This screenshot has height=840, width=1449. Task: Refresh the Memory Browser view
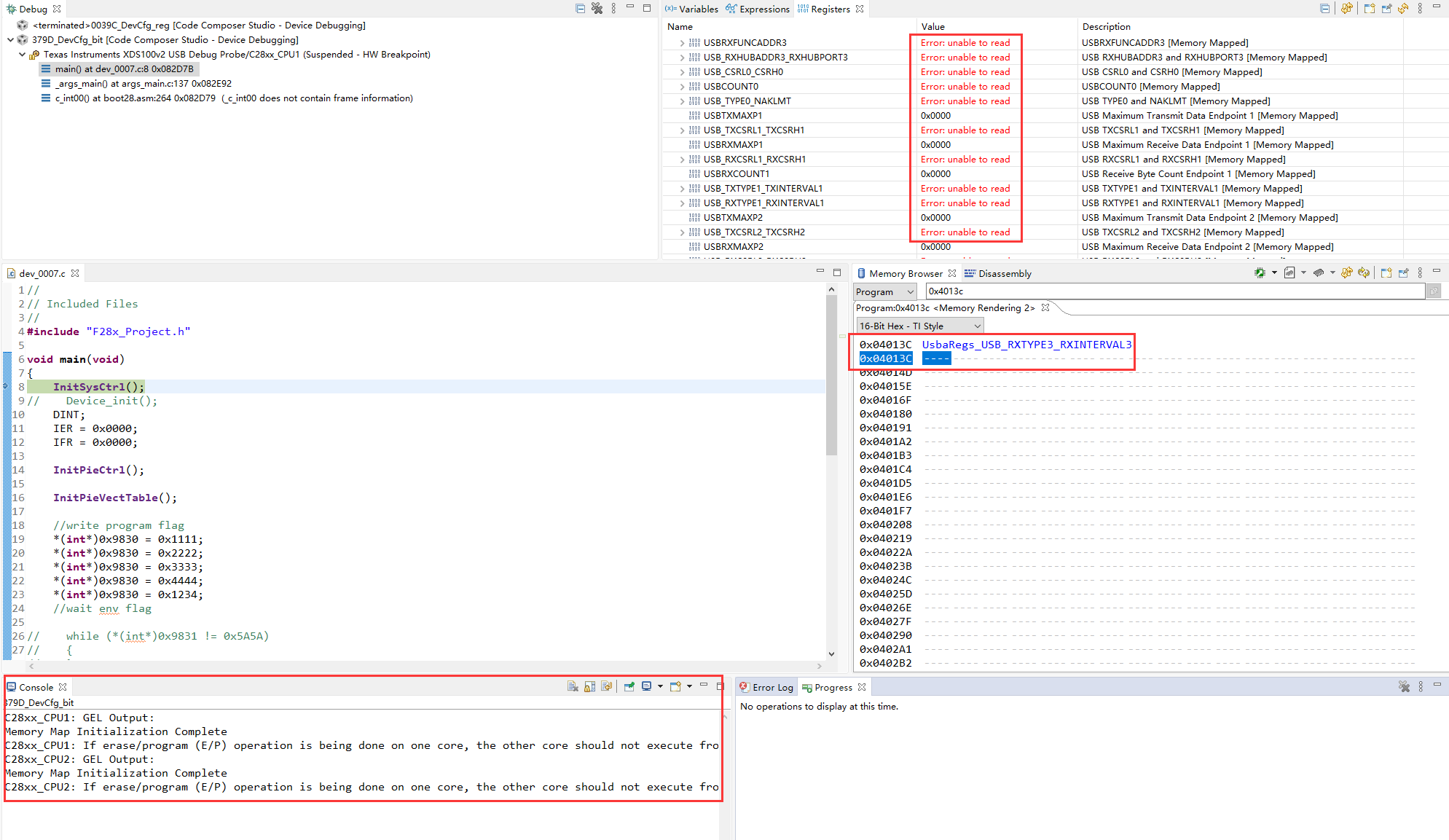1363,272
